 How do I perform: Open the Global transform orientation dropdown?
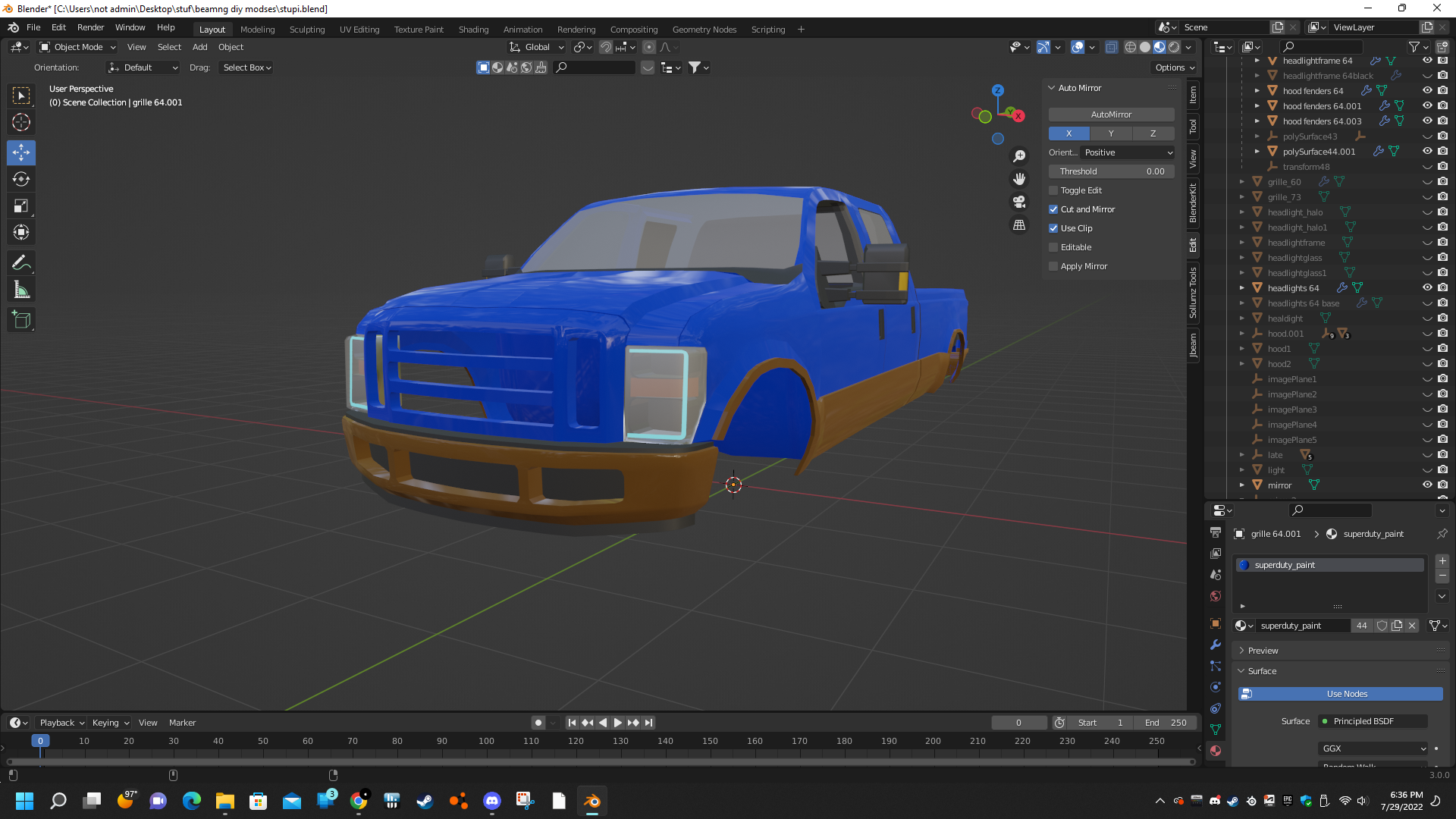tap(537, 47)
